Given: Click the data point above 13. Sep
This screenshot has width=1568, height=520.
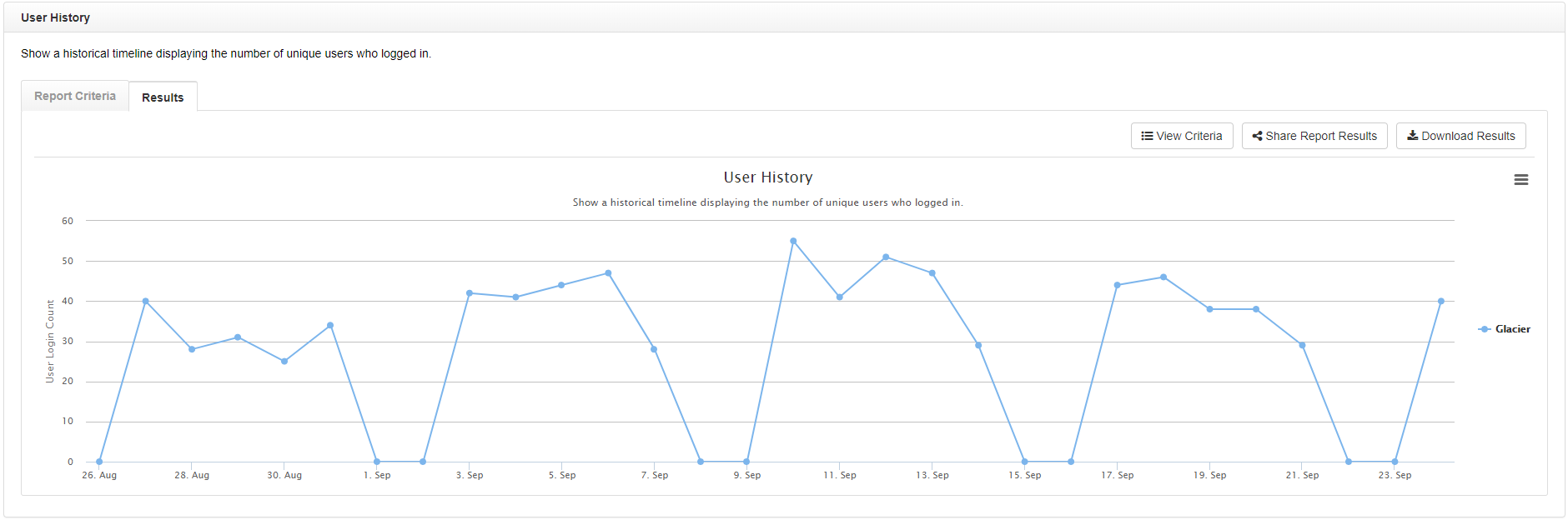Looking at the screenshot, I should (x=932, y=273).
